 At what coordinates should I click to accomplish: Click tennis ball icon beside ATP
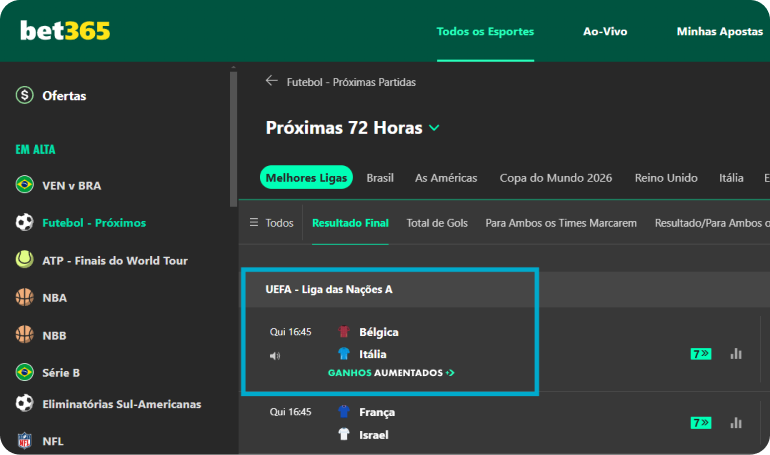(x=25, y=260)
